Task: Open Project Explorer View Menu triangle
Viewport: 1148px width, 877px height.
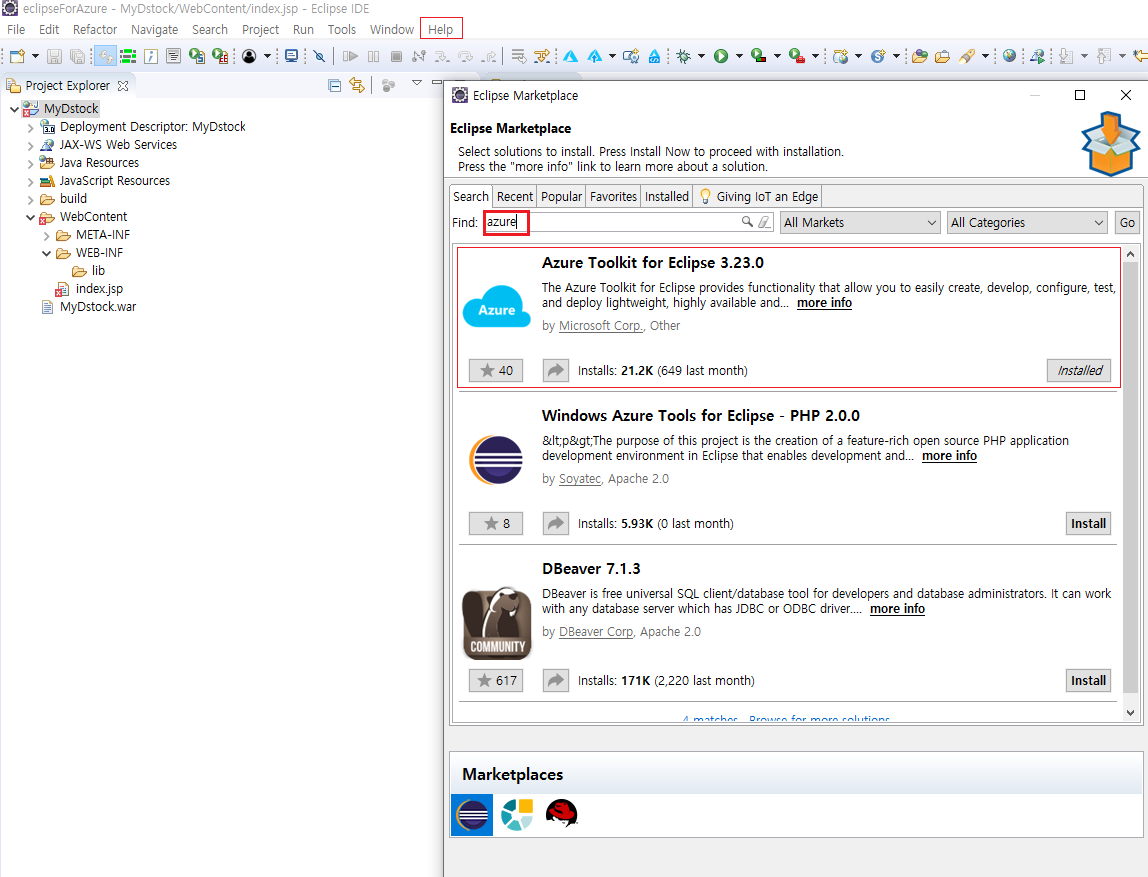Action: [417, 83]
